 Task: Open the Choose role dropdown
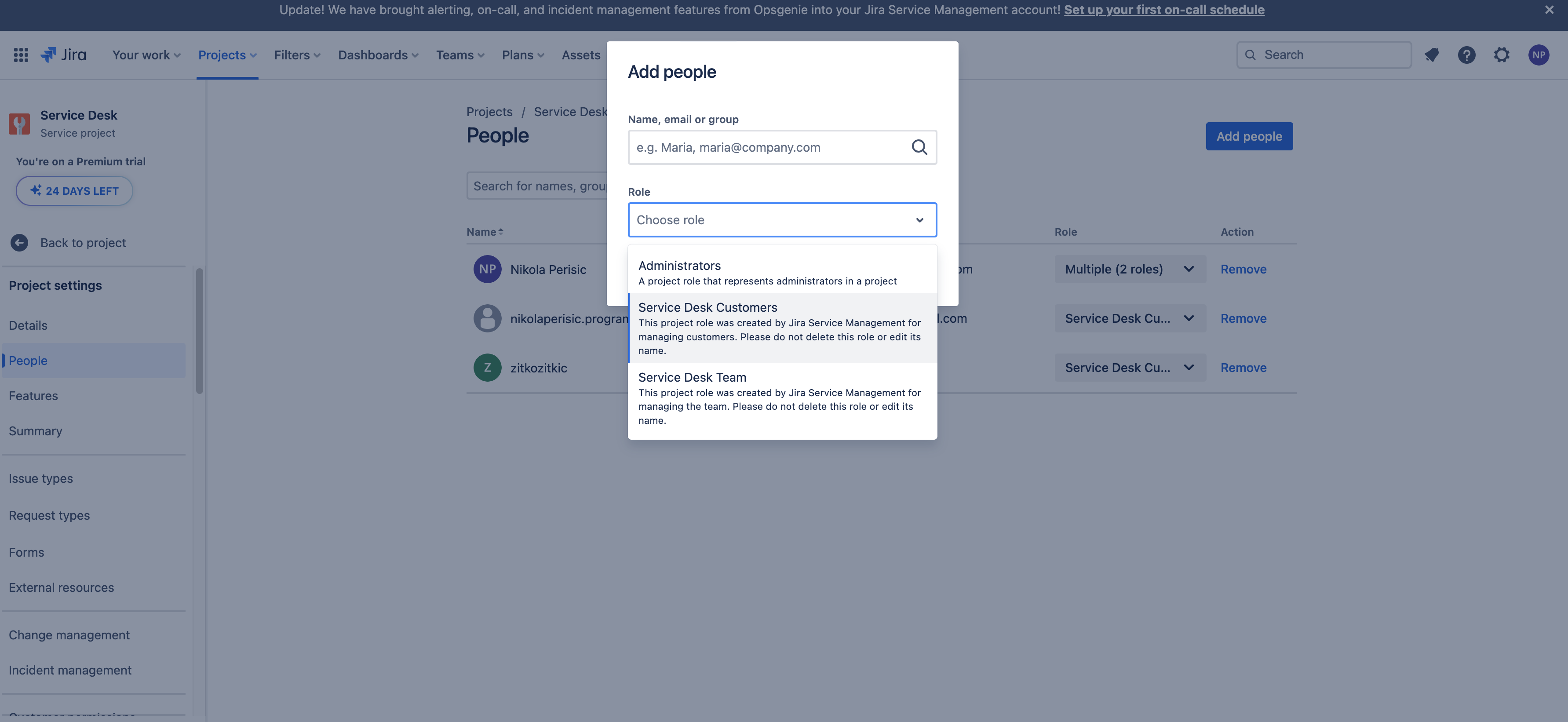pos(781,220)
